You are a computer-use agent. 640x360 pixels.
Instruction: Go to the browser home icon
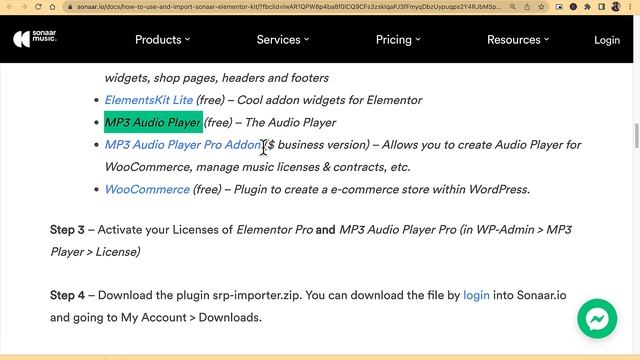[x=52, y=7]
